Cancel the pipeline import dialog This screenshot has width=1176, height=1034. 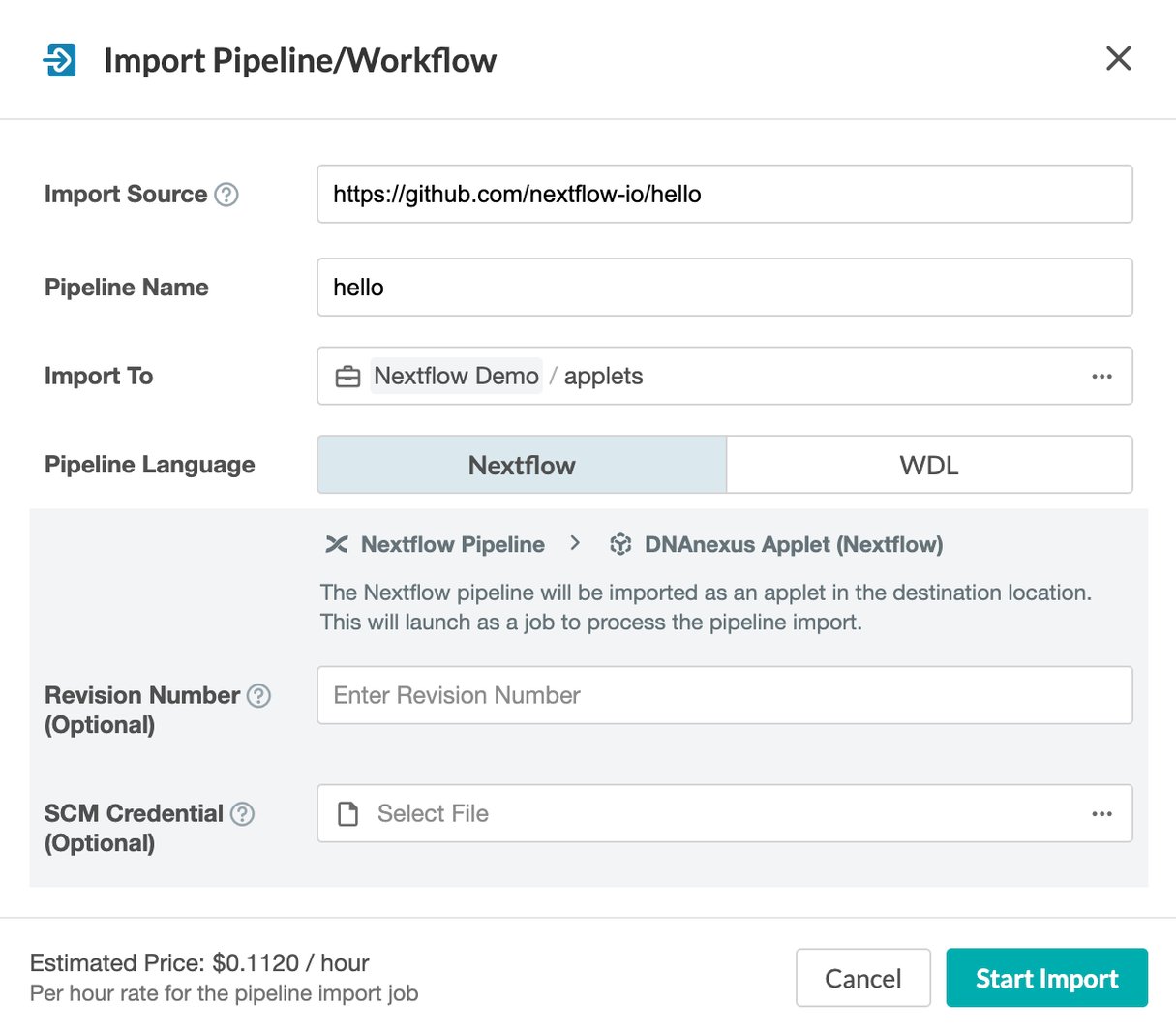pyautogui.click(x=862, y=978)
